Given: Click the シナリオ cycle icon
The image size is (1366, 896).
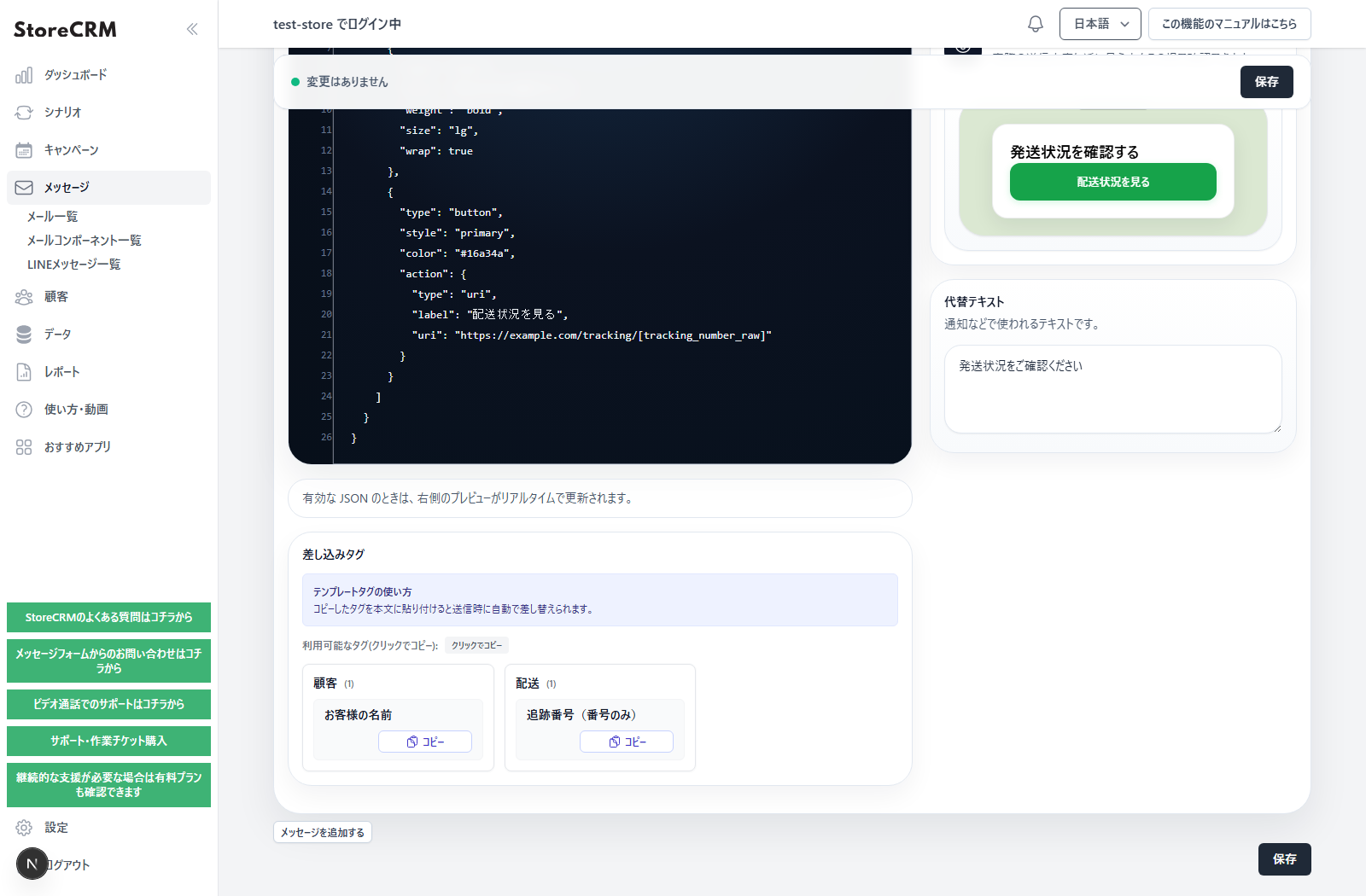Looking at the screenshot, I should tap(24, 113).
